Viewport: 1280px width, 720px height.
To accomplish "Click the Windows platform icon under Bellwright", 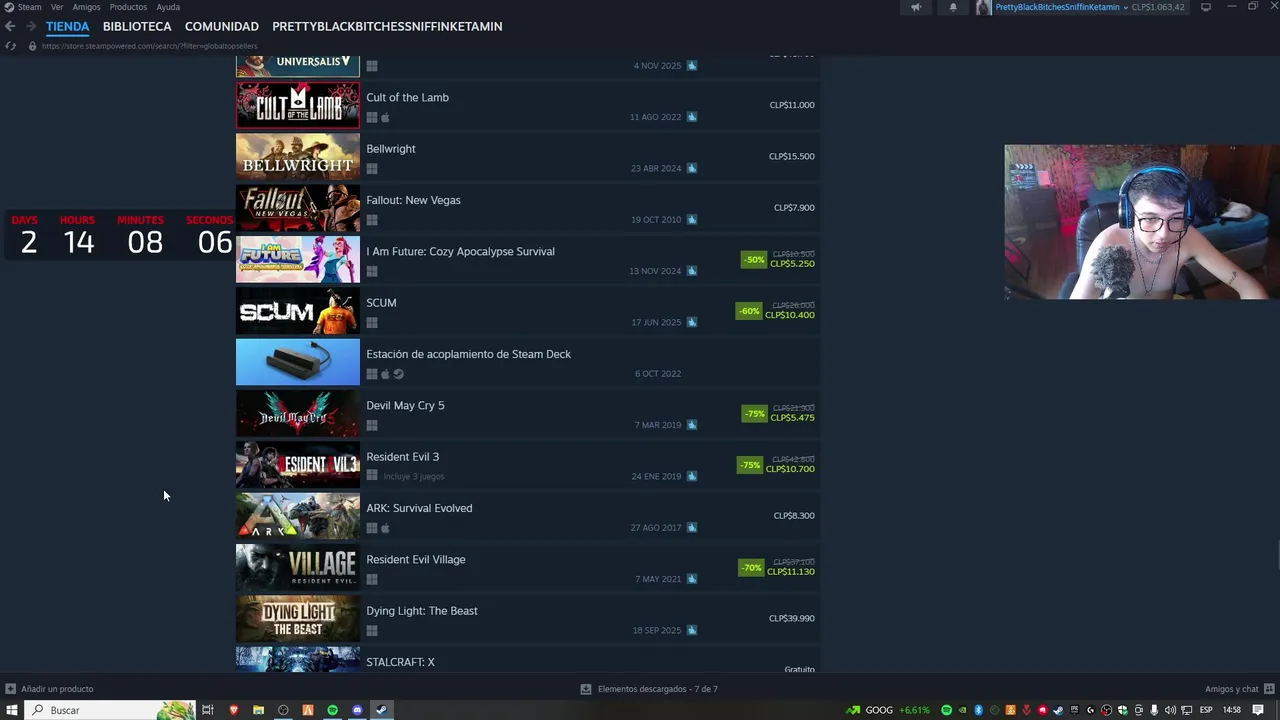I will coord(372,169).
